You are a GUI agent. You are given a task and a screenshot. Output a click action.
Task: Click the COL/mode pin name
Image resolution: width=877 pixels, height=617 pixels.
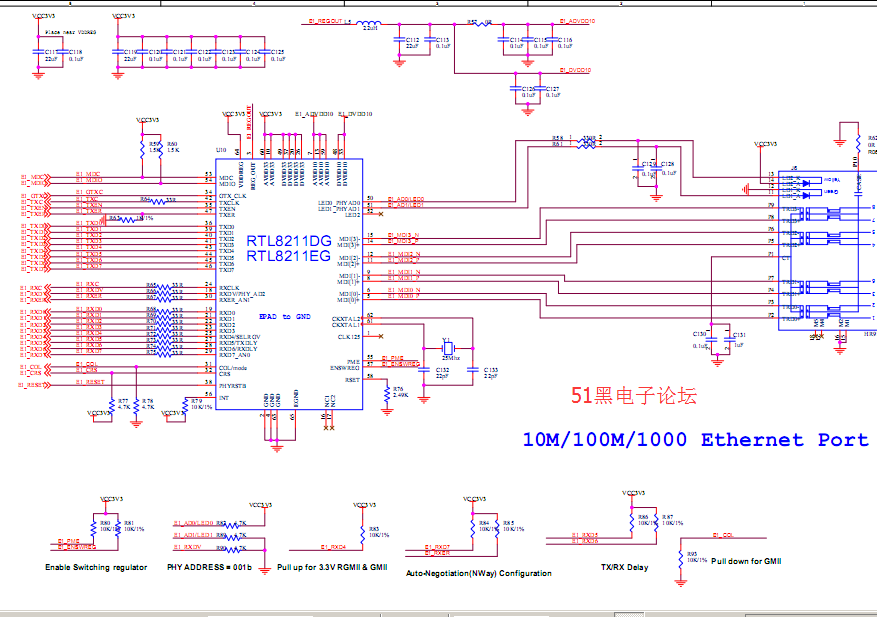point(233,368)
